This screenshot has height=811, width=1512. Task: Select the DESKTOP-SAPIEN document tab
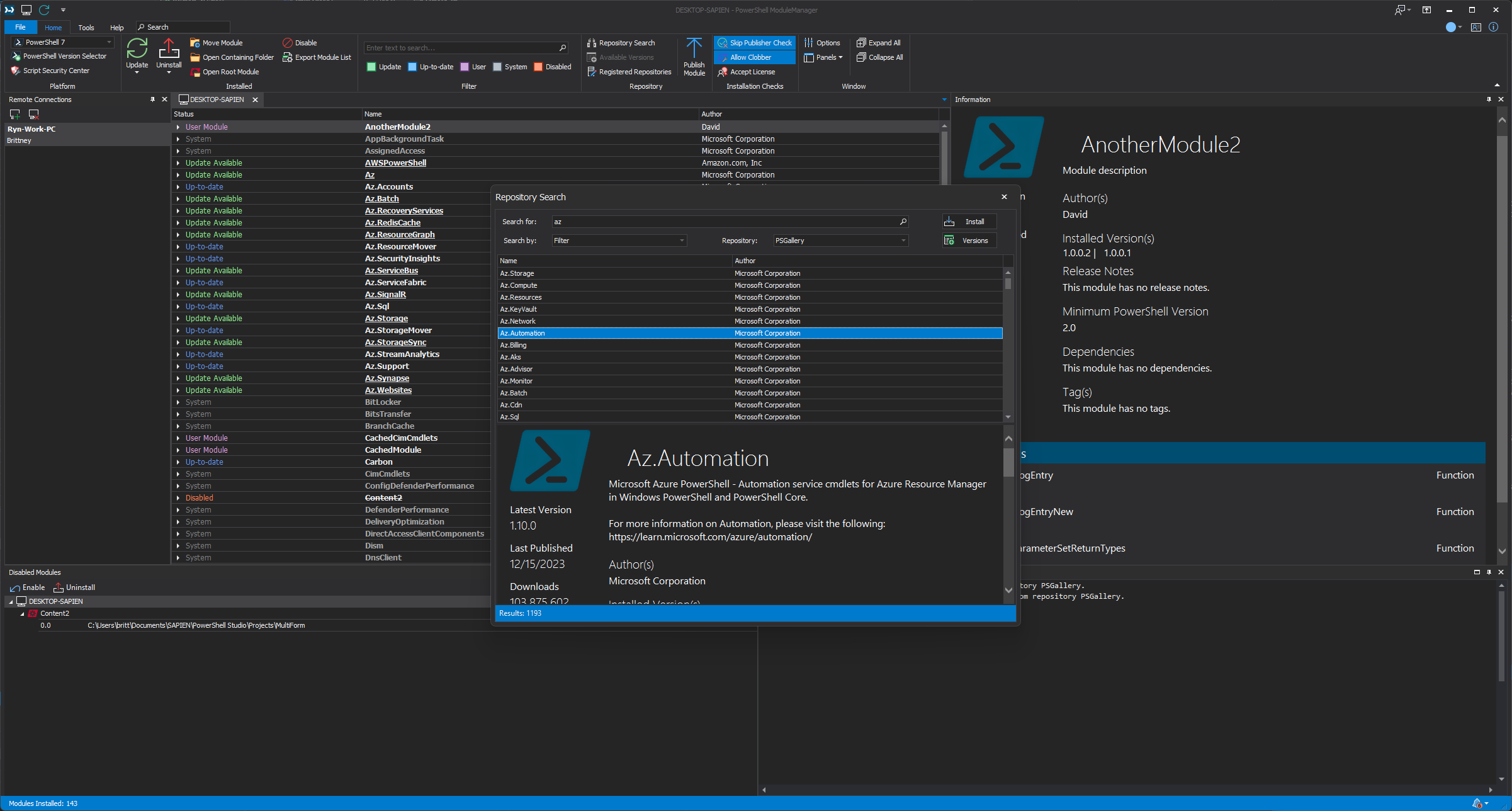point(217,99)
